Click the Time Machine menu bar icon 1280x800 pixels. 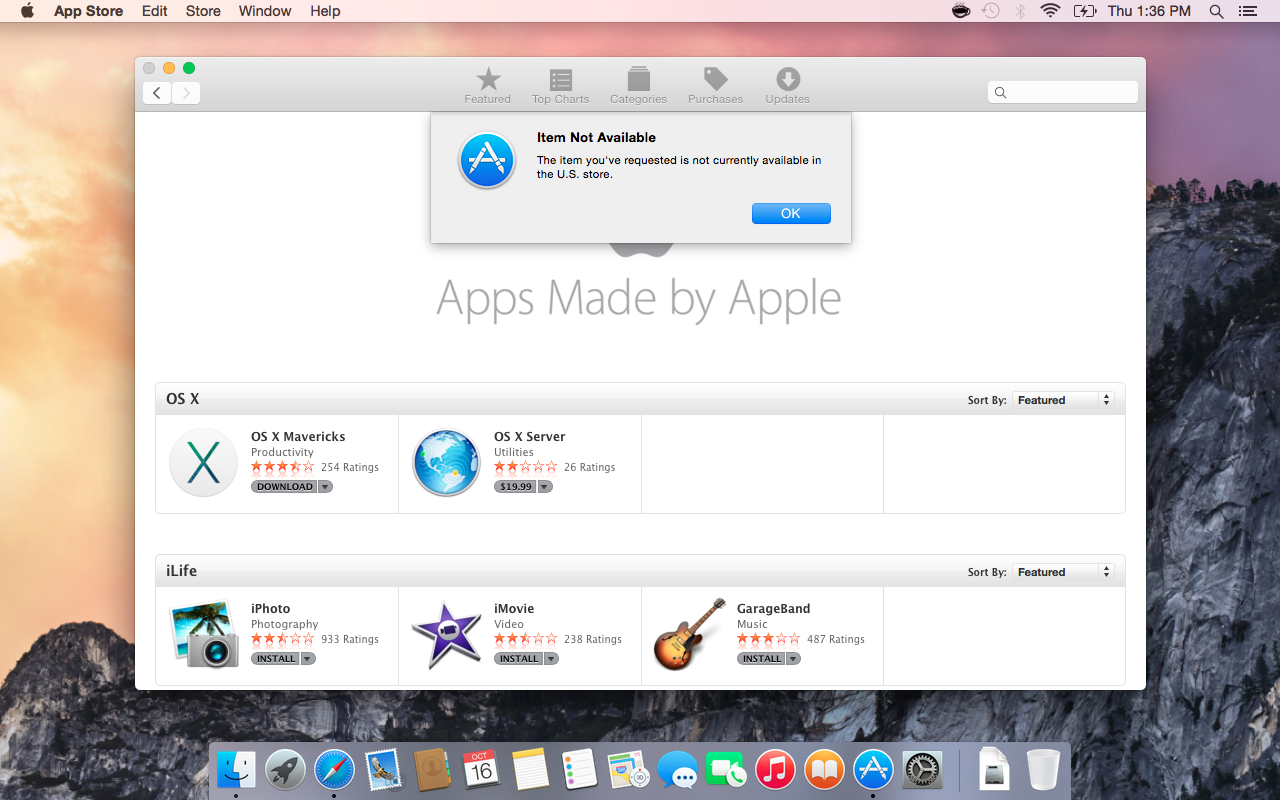click(990, 11)
